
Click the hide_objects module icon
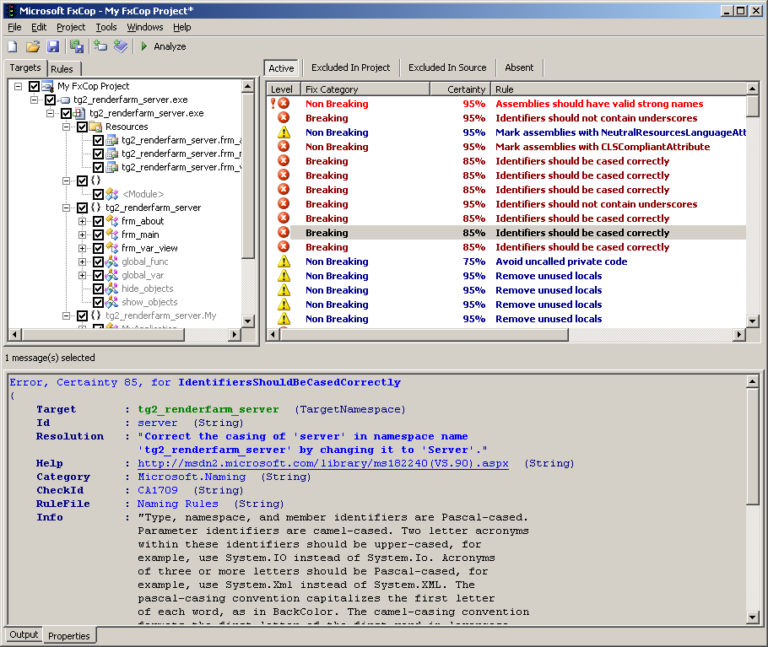tap(112, 289)
